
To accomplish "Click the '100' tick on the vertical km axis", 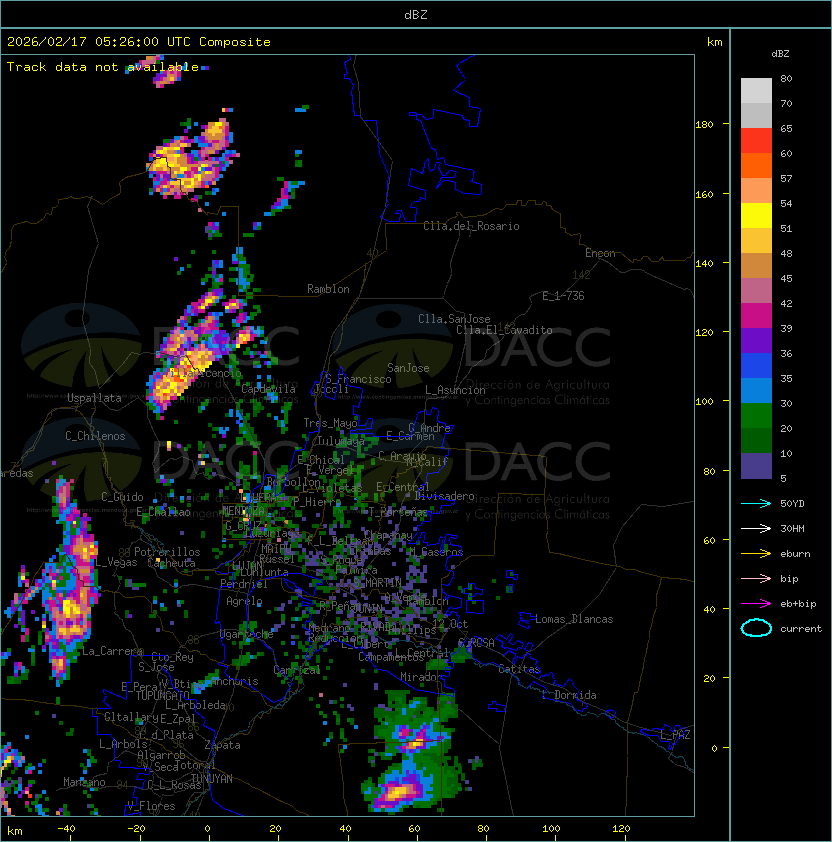I will click(x=704, y=402).
